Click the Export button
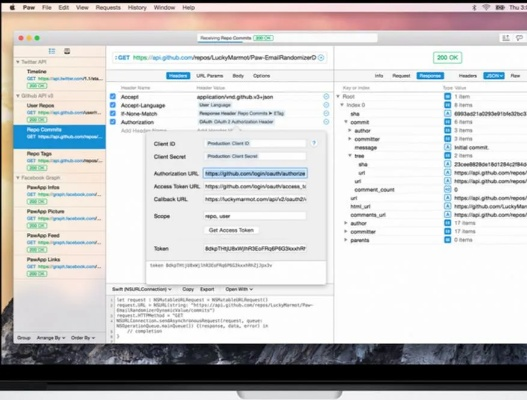 point(207,289)
